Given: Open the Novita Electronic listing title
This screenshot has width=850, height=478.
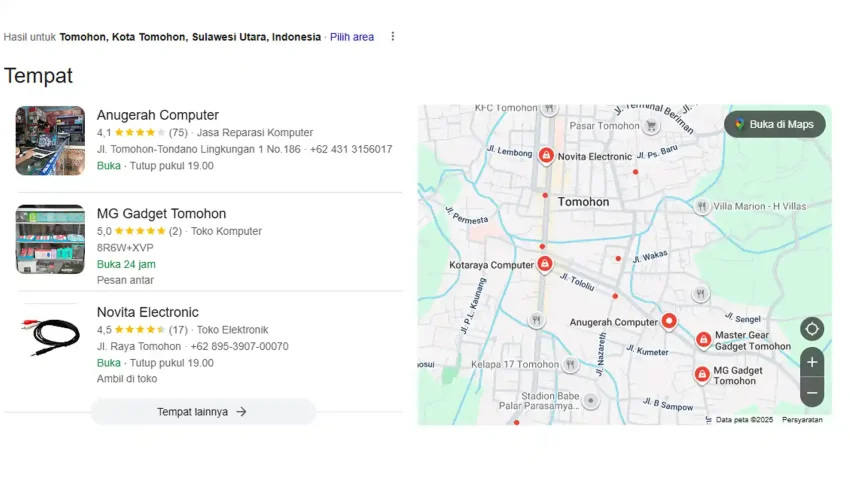Looking at the screenshot, I should (x=147, y=312).
